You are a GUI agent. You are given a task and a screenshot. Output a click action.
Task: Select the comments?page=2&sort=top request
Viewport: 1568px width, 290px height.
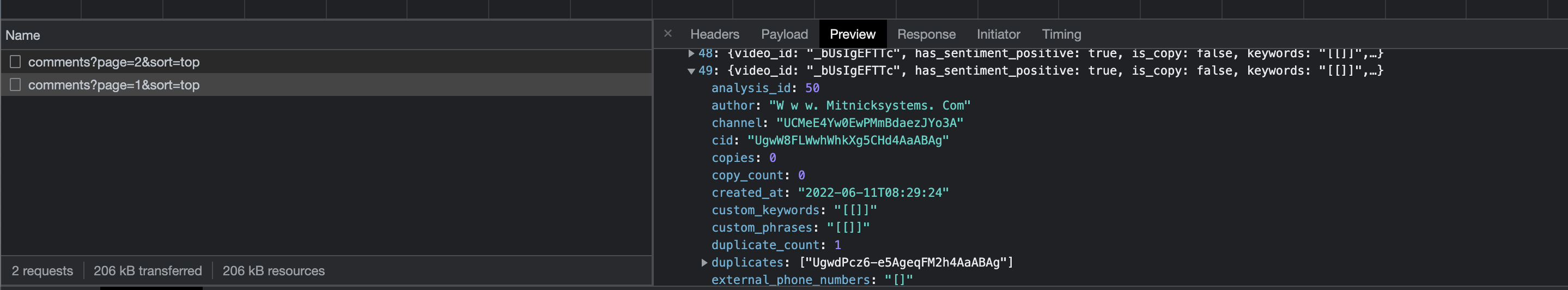326,62
